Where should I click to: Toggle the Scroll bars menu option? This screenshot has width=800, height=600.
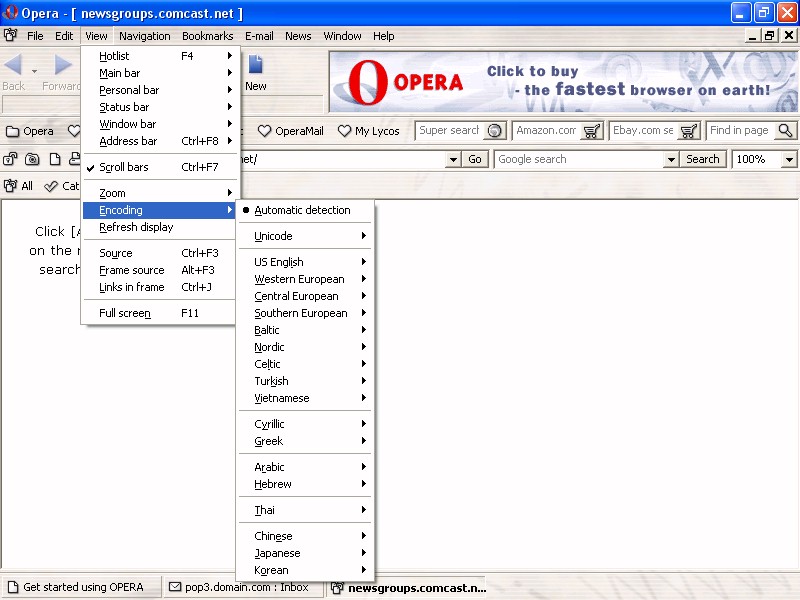124,168
